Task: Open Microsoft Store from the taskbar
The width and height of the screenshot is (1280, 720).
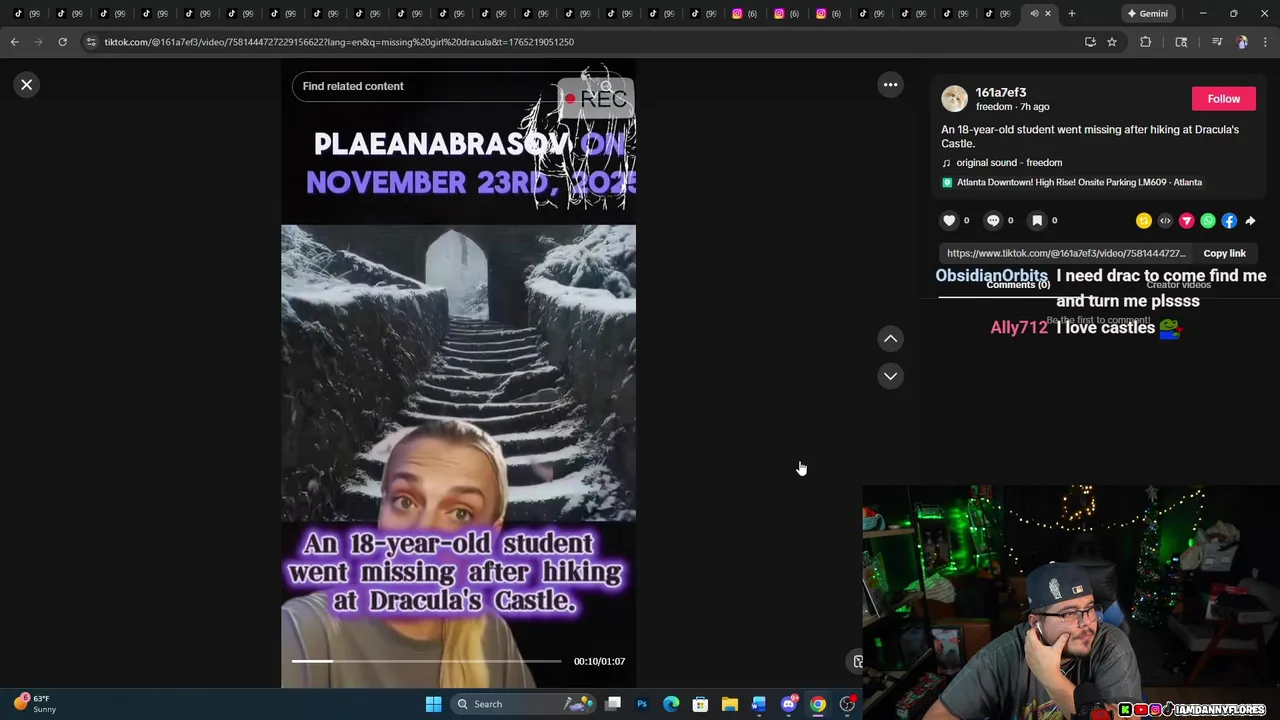Action: (x=700, y=704)
